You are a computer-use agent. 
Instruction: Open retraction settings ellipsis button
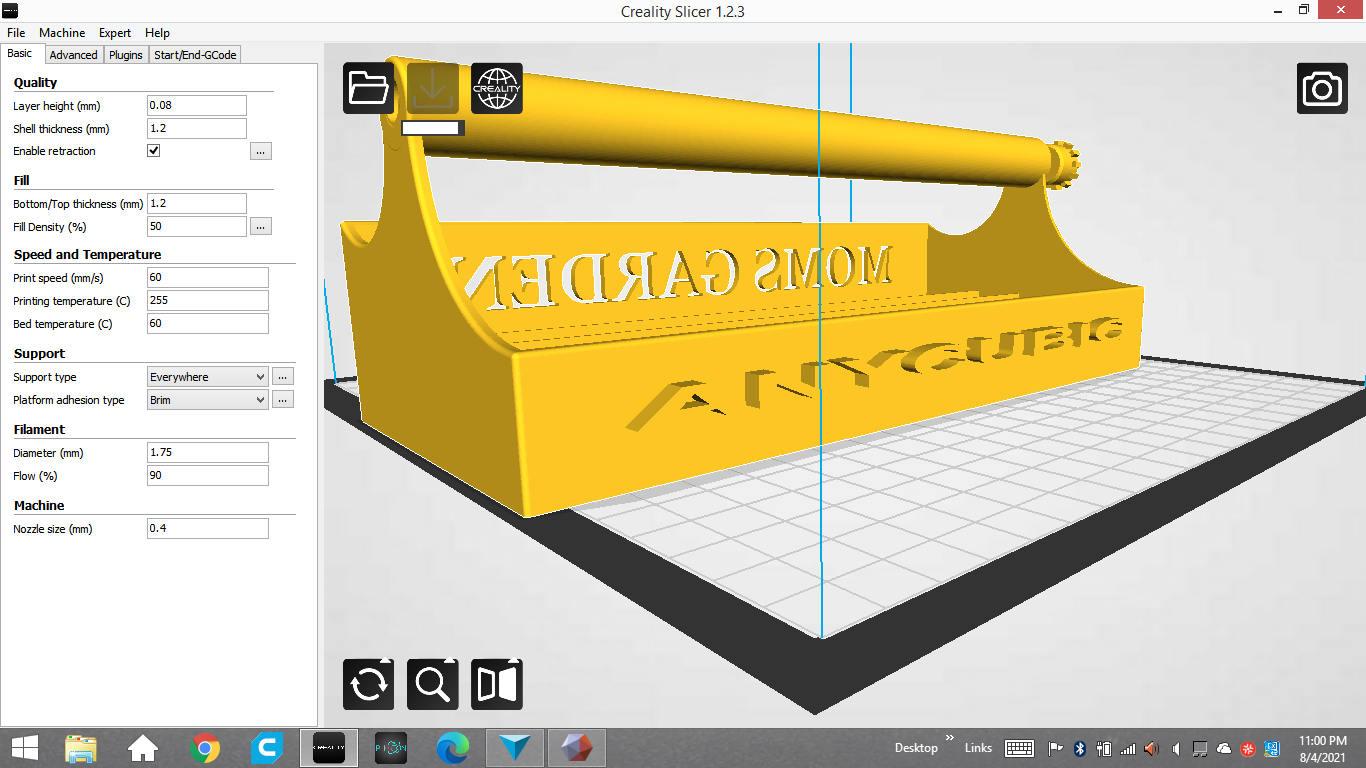point(261,151)
